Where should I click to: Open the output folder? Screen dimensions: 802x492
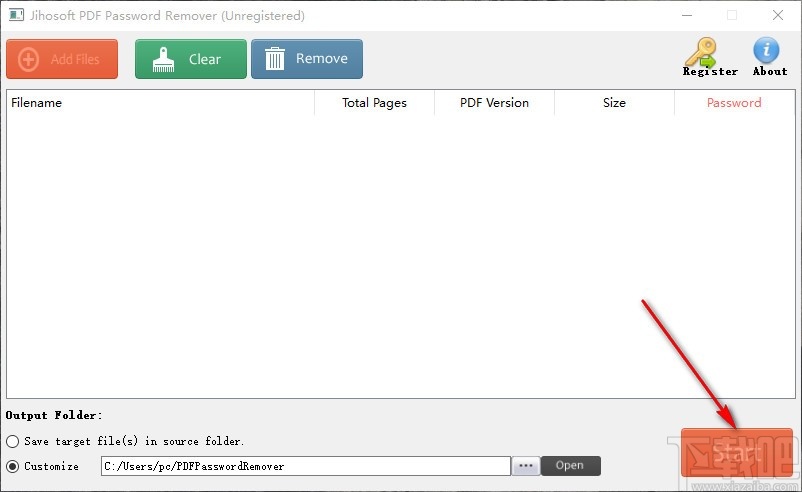(x=570, y=466)
